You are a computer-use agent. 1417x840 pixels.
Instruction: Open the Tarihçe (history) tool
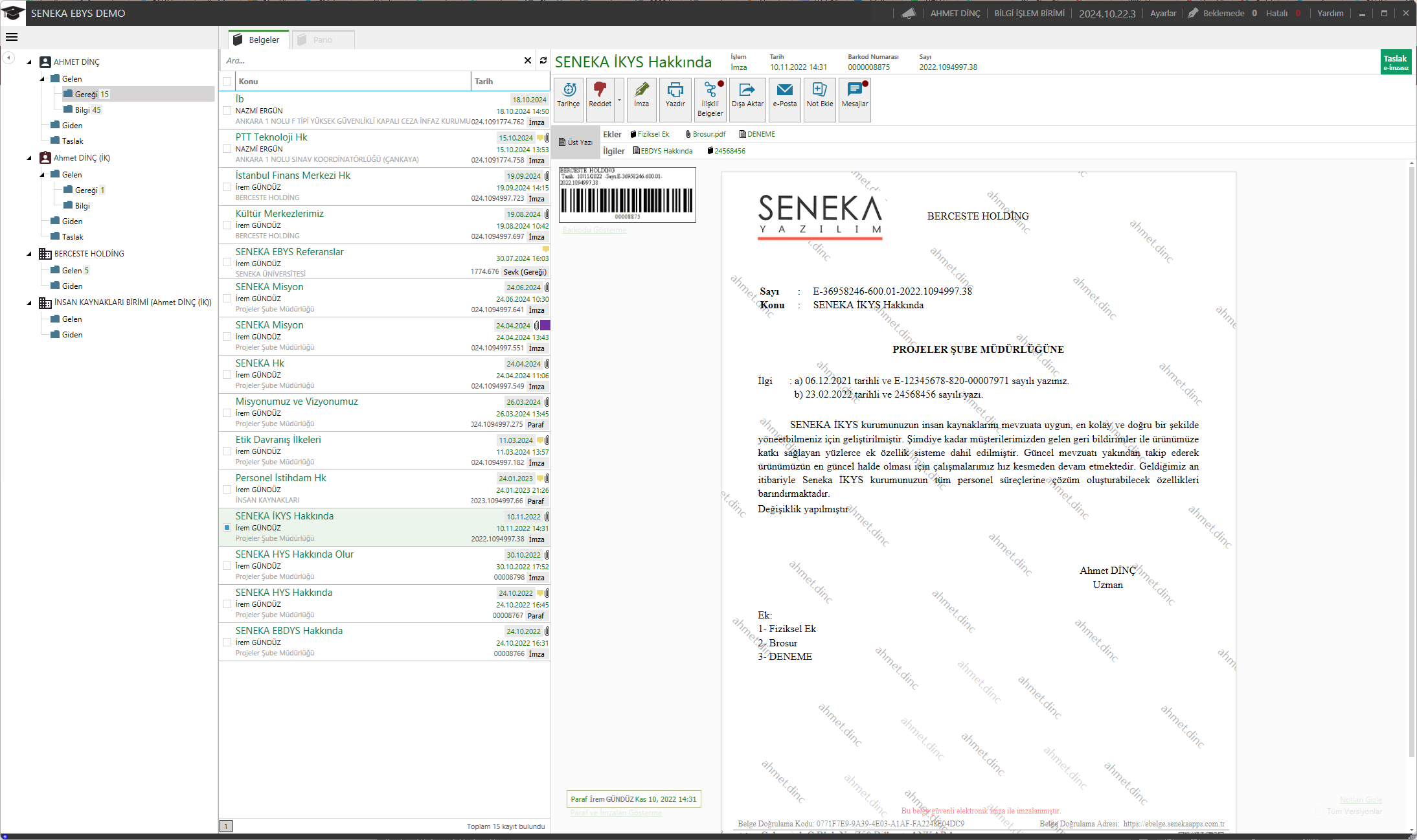[x=568, y=98]
